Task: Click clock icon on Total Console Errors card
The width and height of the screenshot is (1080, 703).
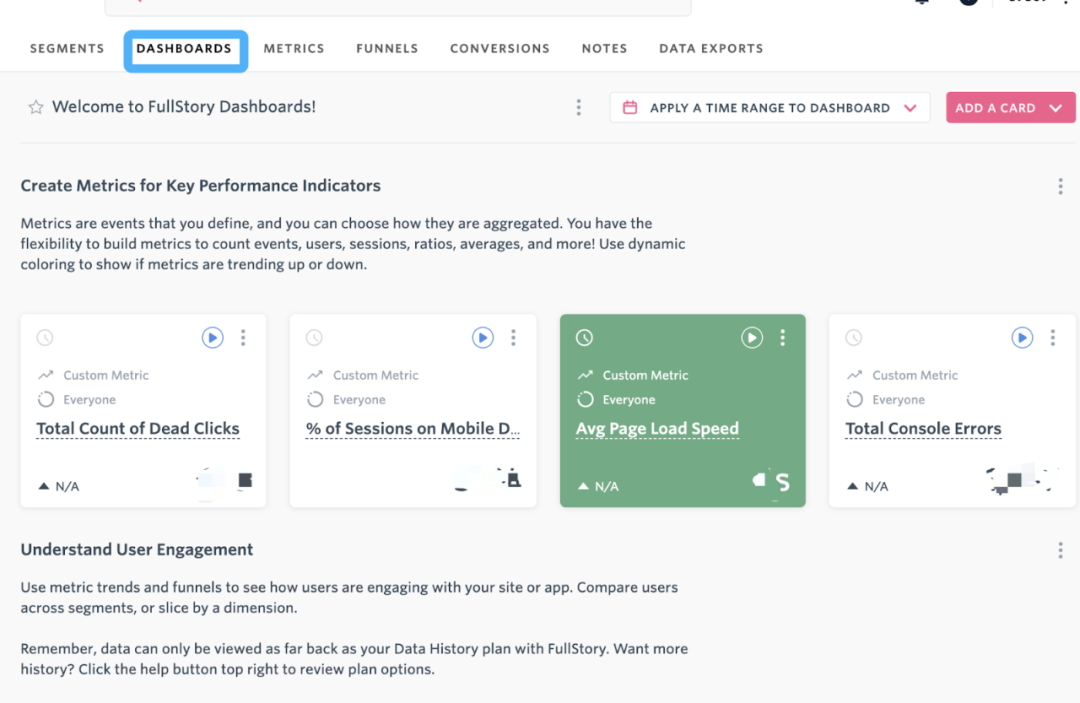Action: coord(853,337)
